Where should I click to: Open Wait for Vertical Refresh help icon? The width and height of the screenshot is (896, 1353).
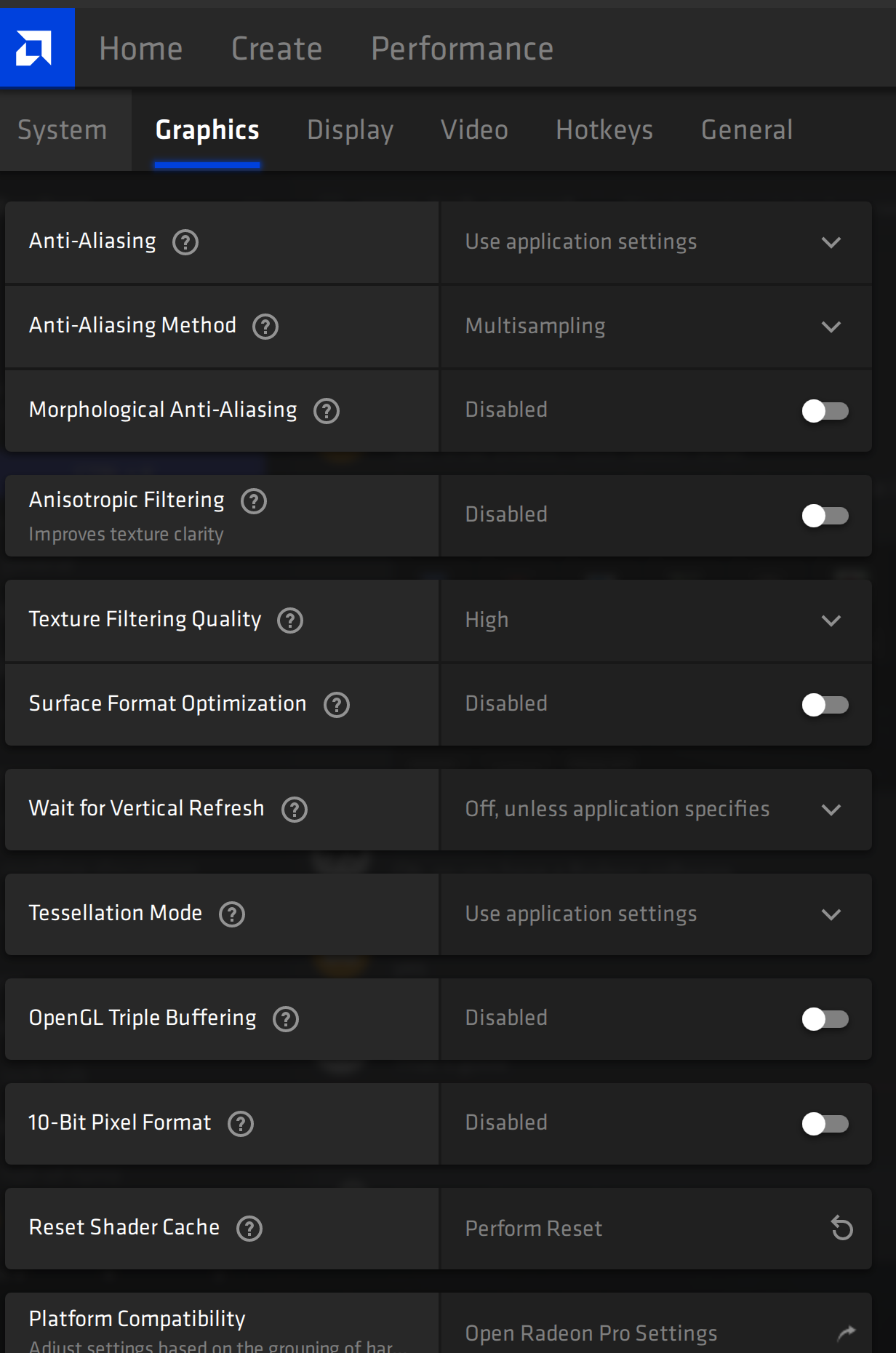point(295,810)
